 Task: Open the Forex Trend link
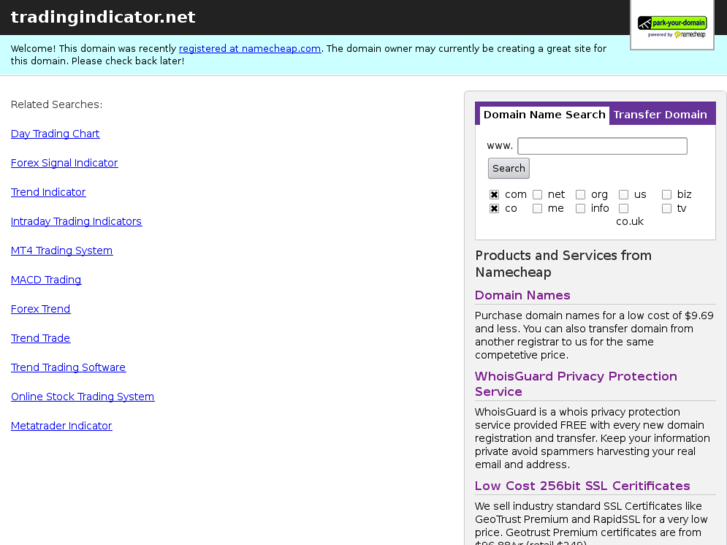point(40,309)
